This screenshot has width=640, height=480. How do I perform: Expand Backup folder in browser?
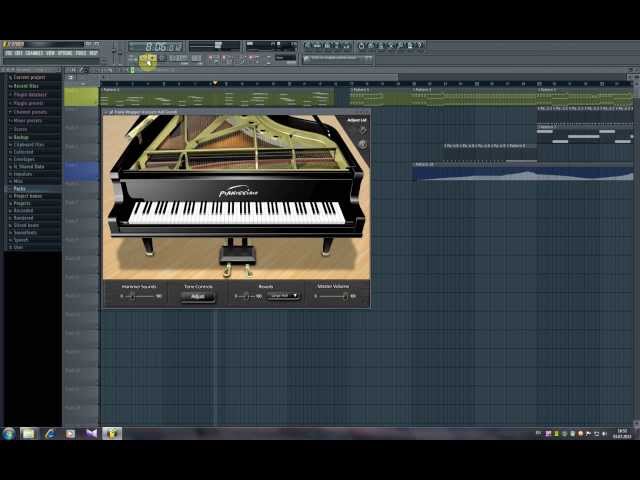pos(21,138)
